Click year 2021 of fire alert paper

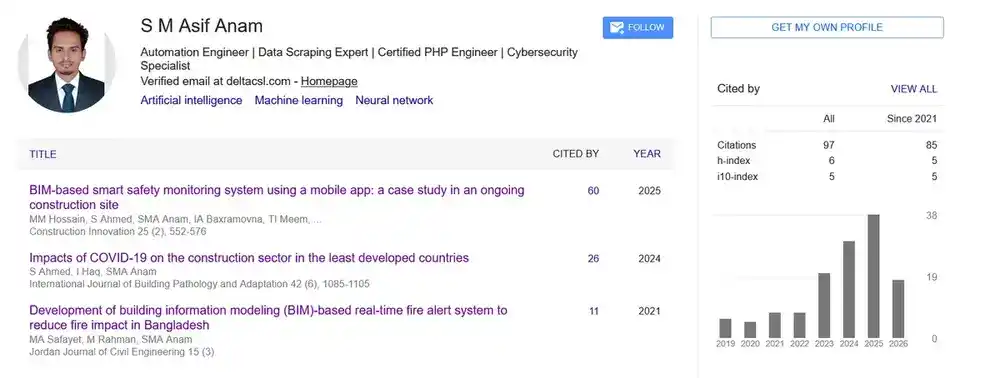tap(649, 311)
